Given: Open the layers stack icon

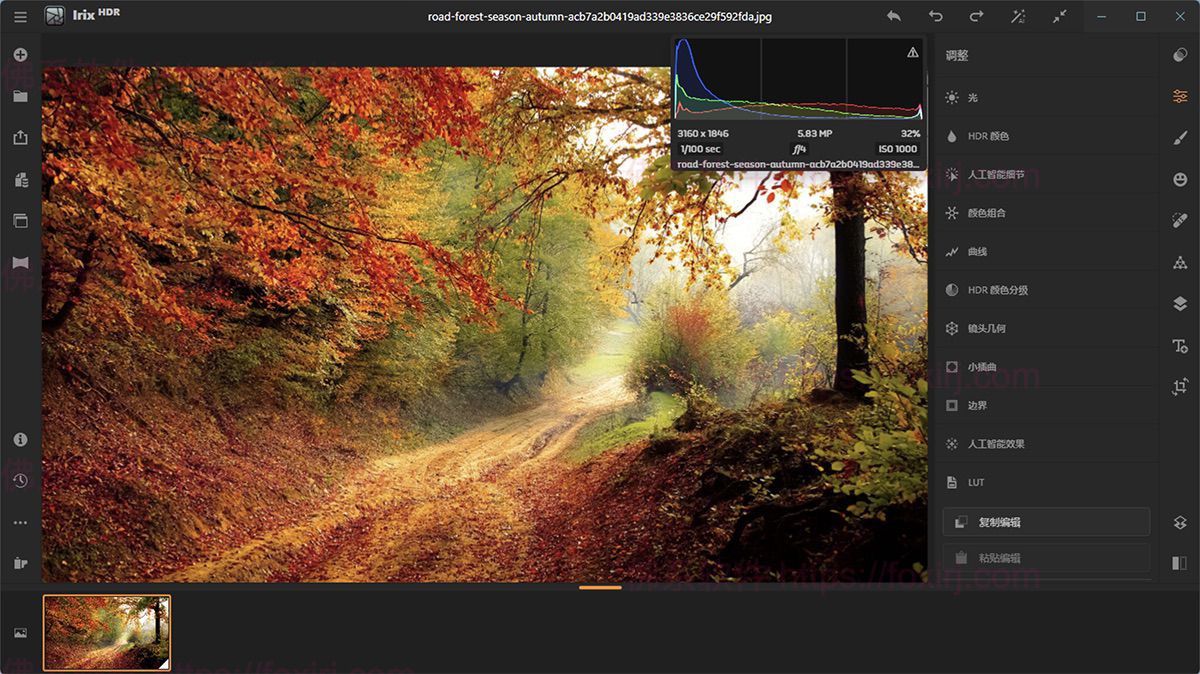Looking at the screenshot, I should click(x=1178, y=304).
